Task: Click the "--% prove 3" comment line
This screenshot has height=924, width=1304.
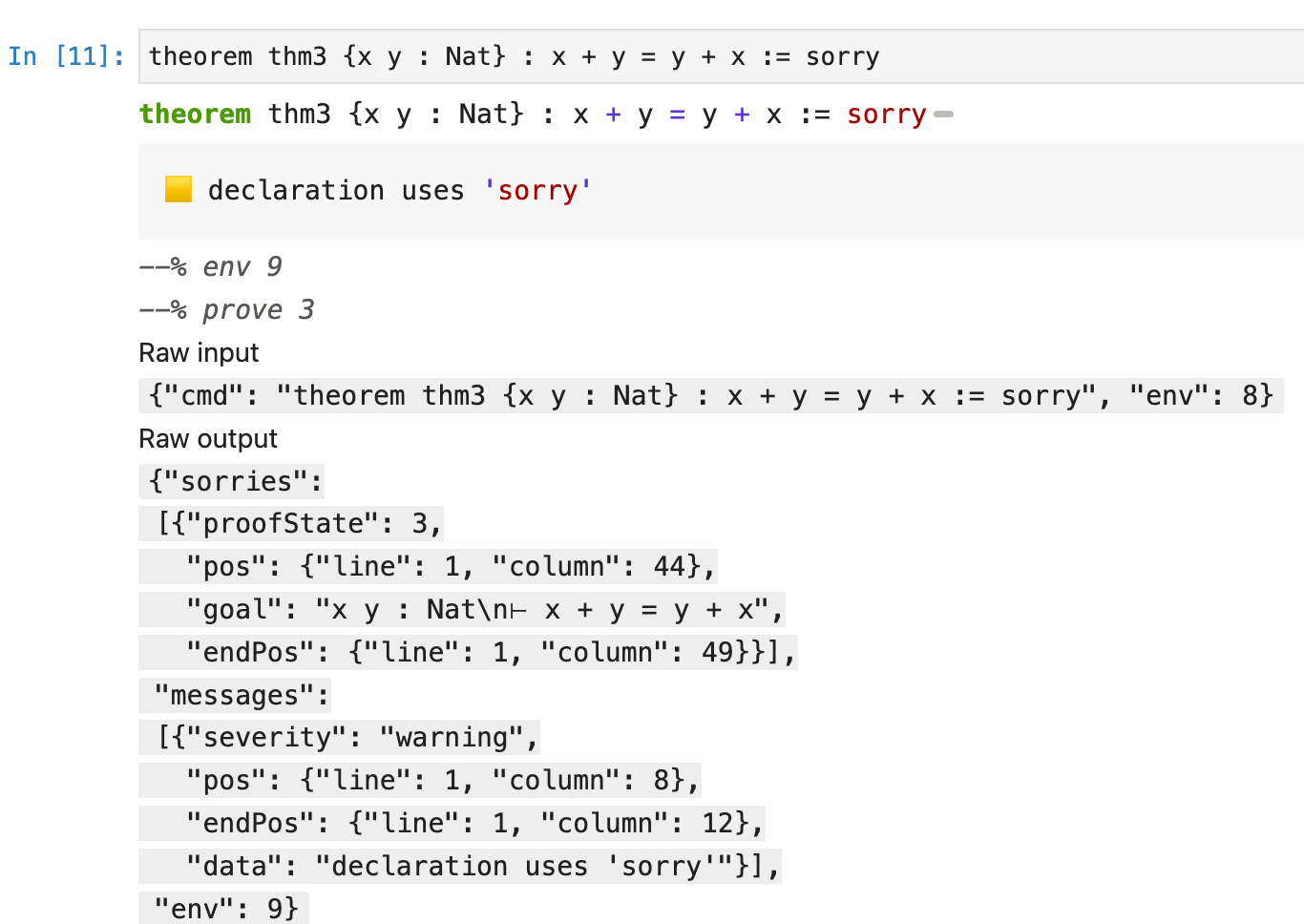Action: coord(227,309)
